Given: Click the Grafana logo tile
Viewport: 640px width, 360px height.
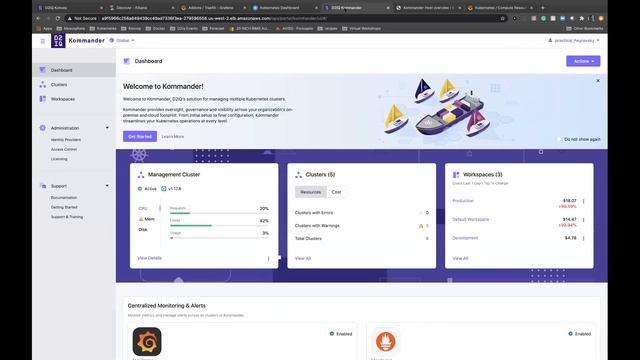Looking at the screenshot, I should 147,342.
